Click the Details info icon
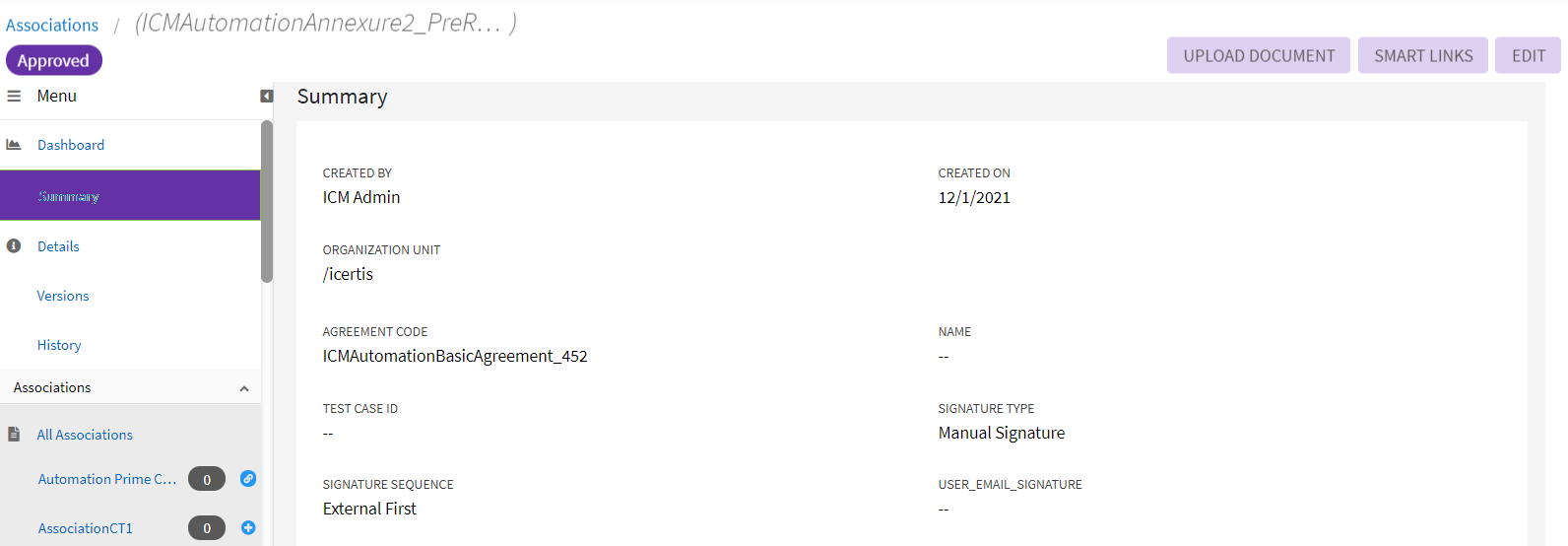1568x546 pixels. coord(14,246)
